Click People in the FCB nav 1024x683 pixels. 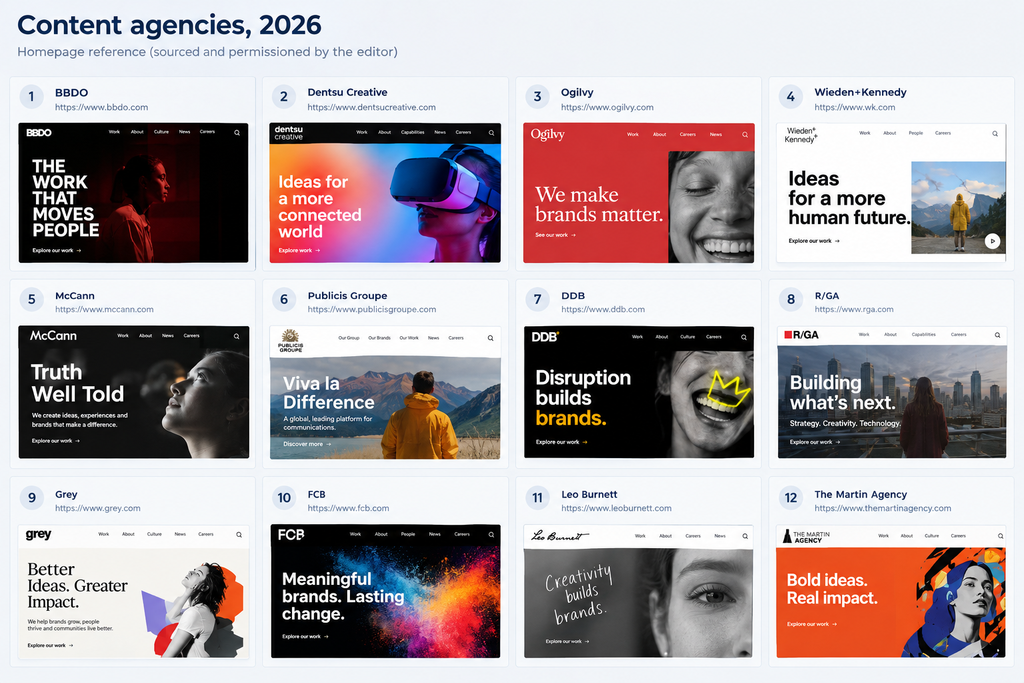click(408, 534)
